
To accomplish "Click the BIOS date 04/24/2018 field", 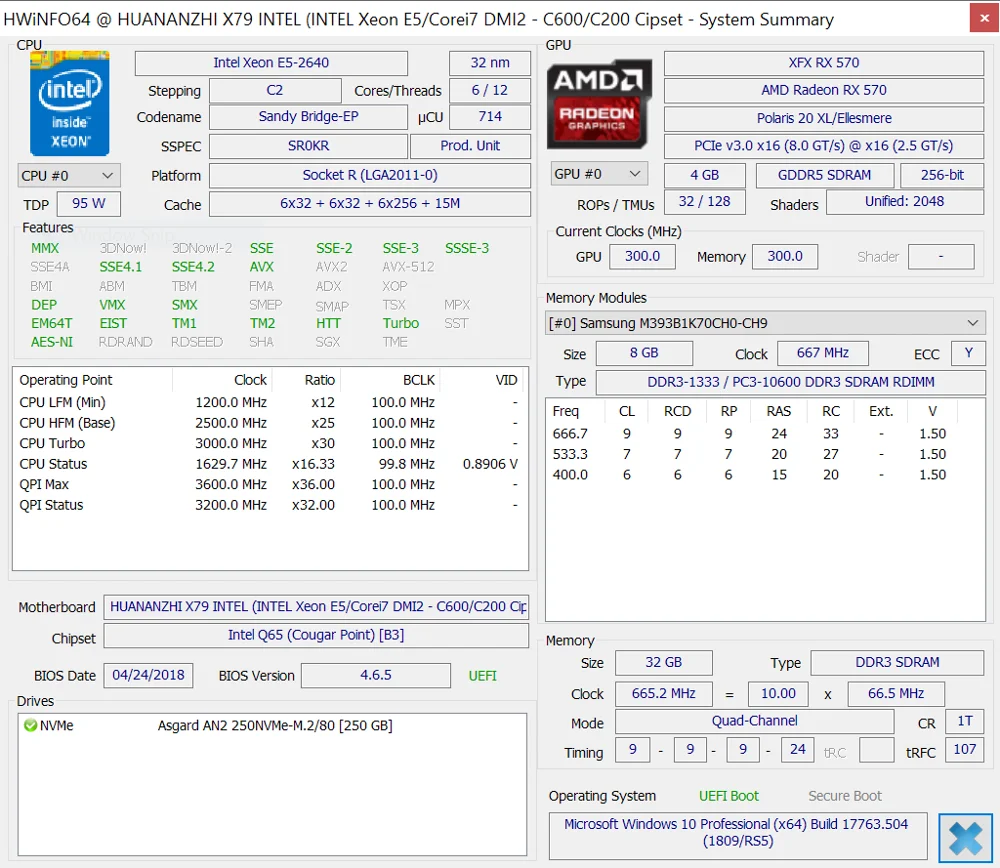I will coord(148,675).
